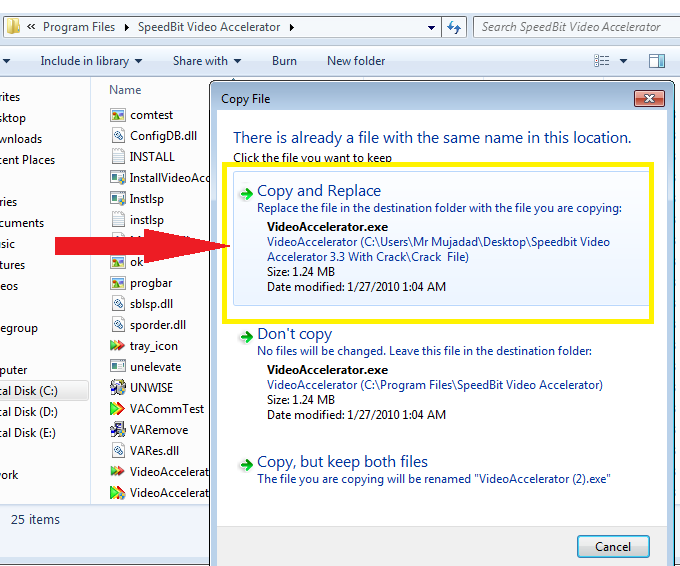The height and width of the screenshot is (566, 680).
Task: Click the sporder.dll file icon
Action: tap(118, 324)
